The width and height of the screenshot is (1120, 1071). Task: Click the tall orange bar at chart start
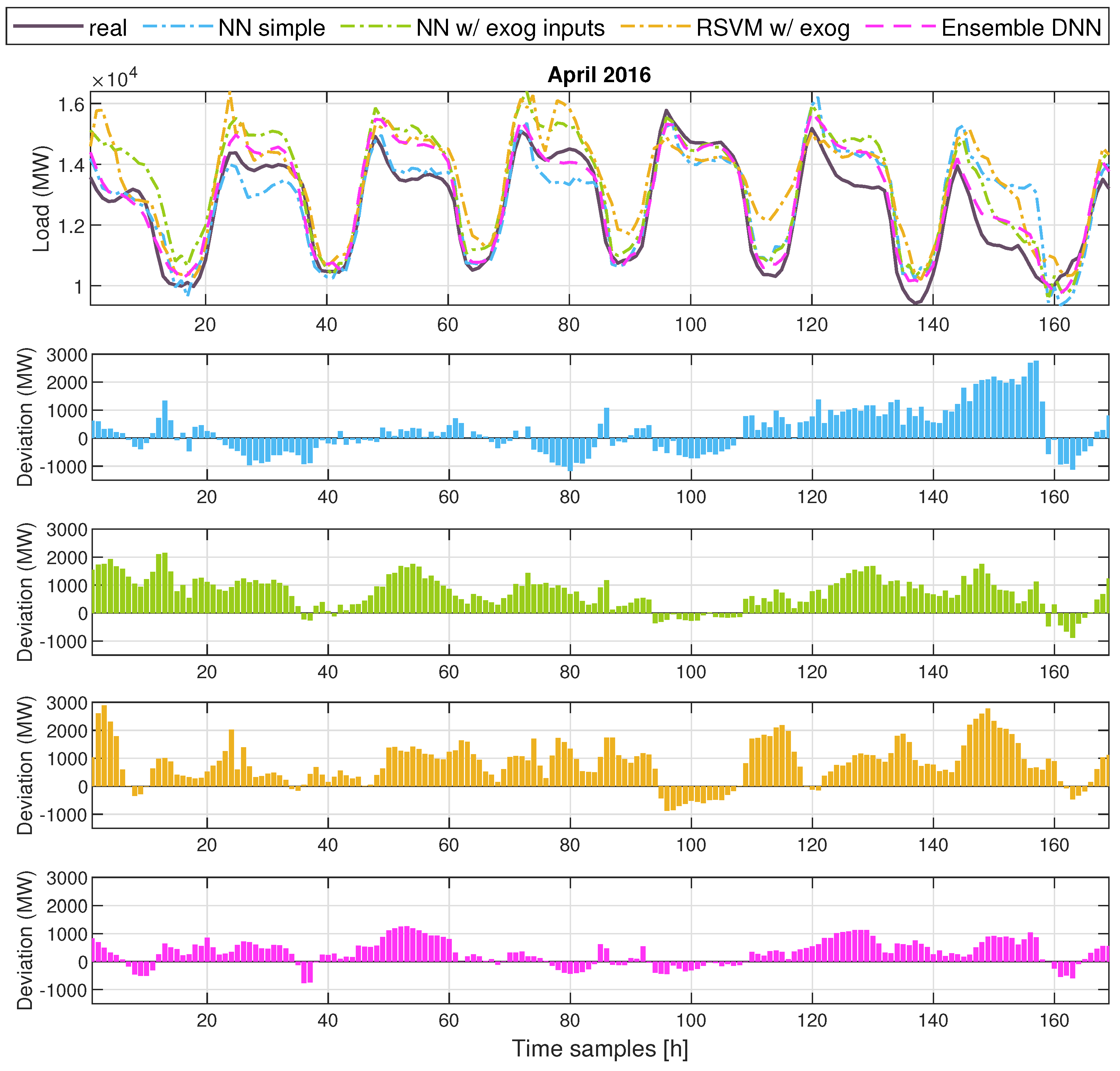point(104,745)
